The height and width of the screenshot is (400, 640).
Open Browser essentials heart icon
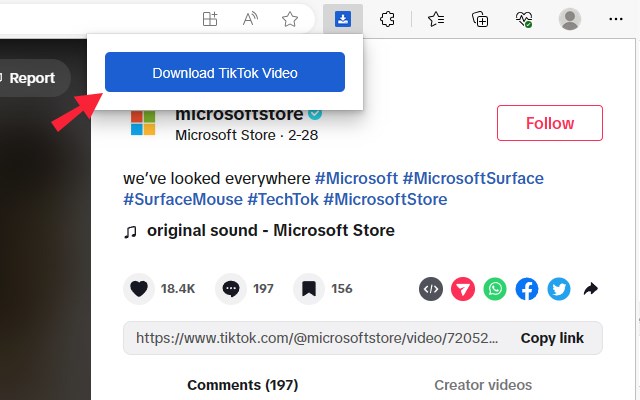click(x=524, y=19)
